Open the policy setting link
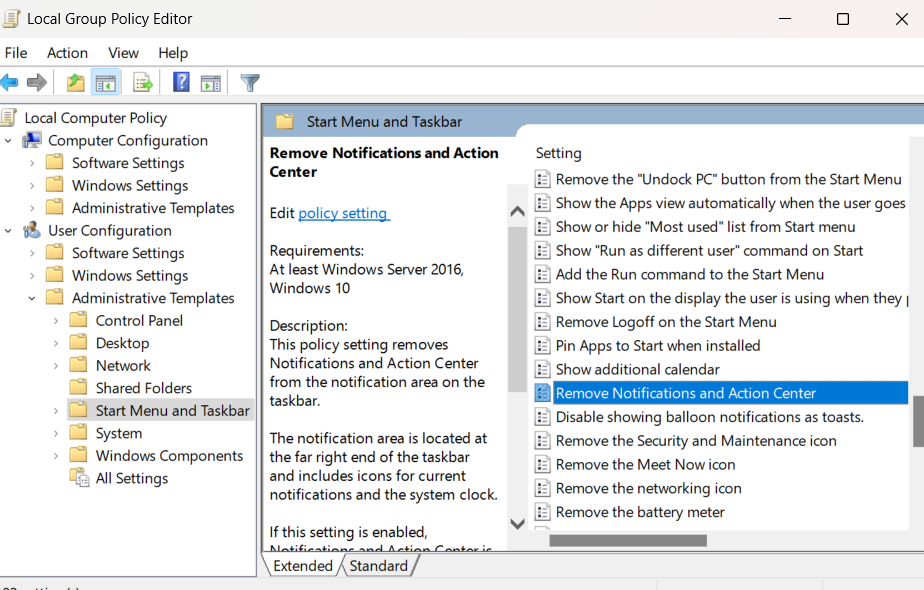This screenshot has width=924, height=590. tap(344, 213)
